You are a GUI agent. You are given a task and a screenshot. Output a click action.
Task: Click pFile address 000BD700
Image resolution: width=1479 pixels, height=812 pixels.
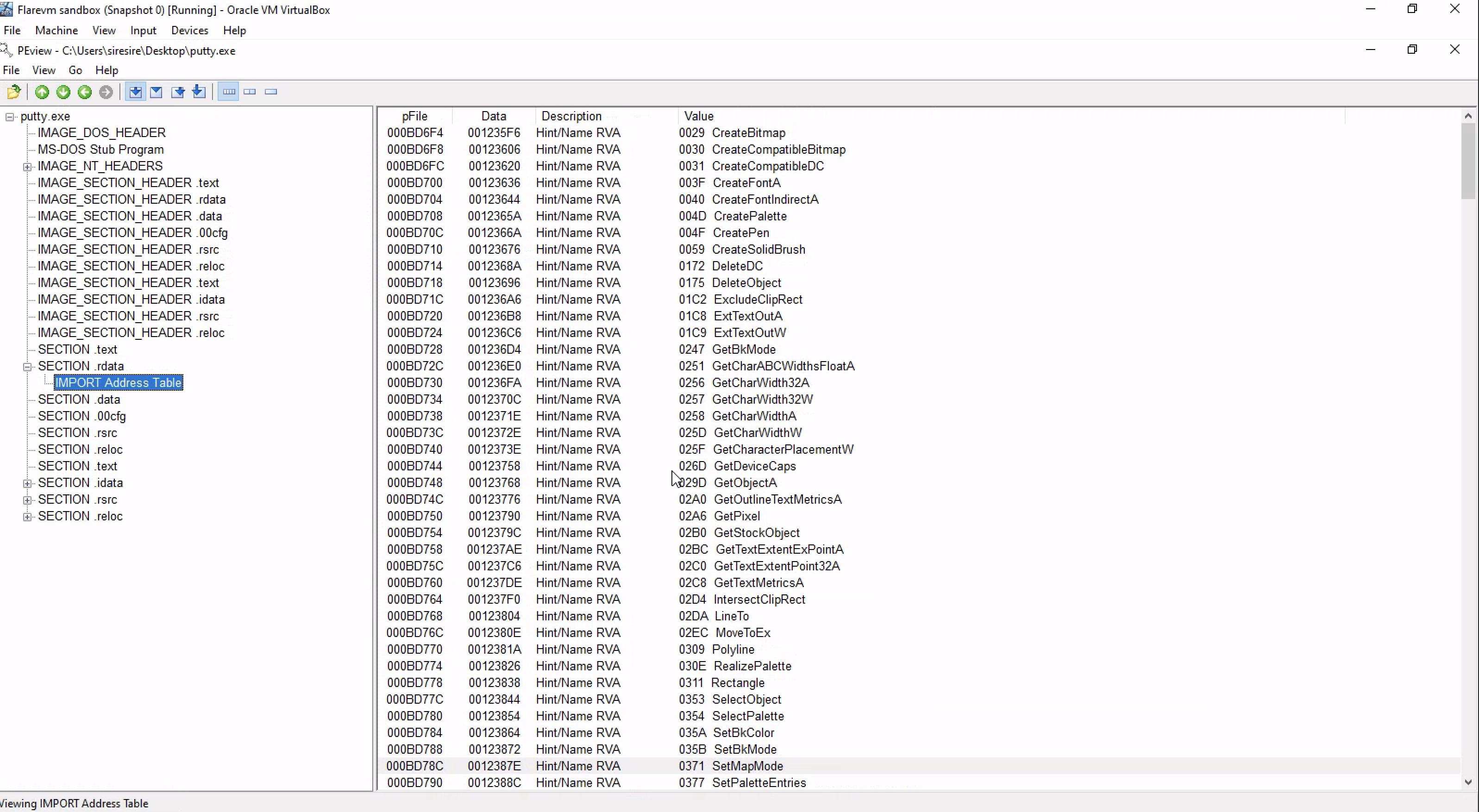pos(414,182)
